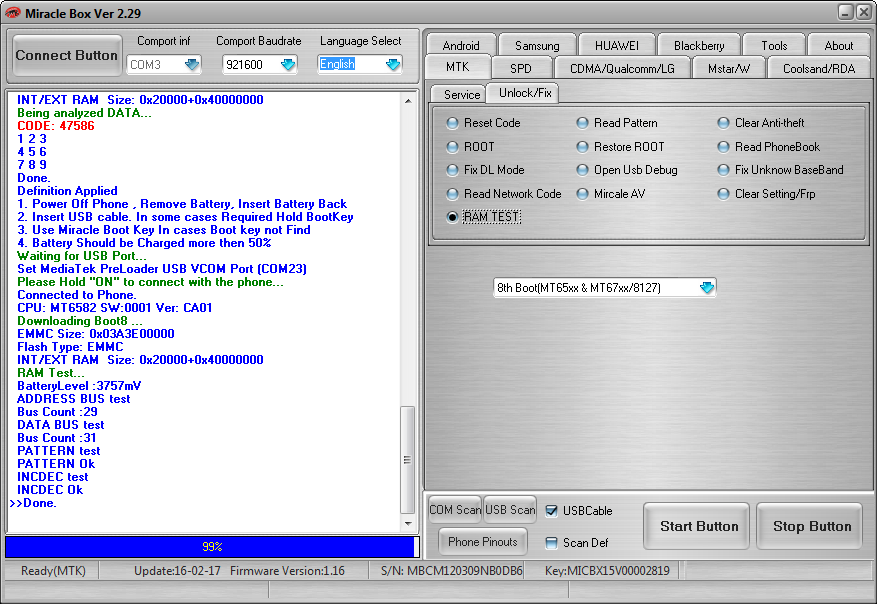The width and height of the screenshot is (877, 604).
Task: Click the 99% progress bar
Action: click(x=212, y=546)
